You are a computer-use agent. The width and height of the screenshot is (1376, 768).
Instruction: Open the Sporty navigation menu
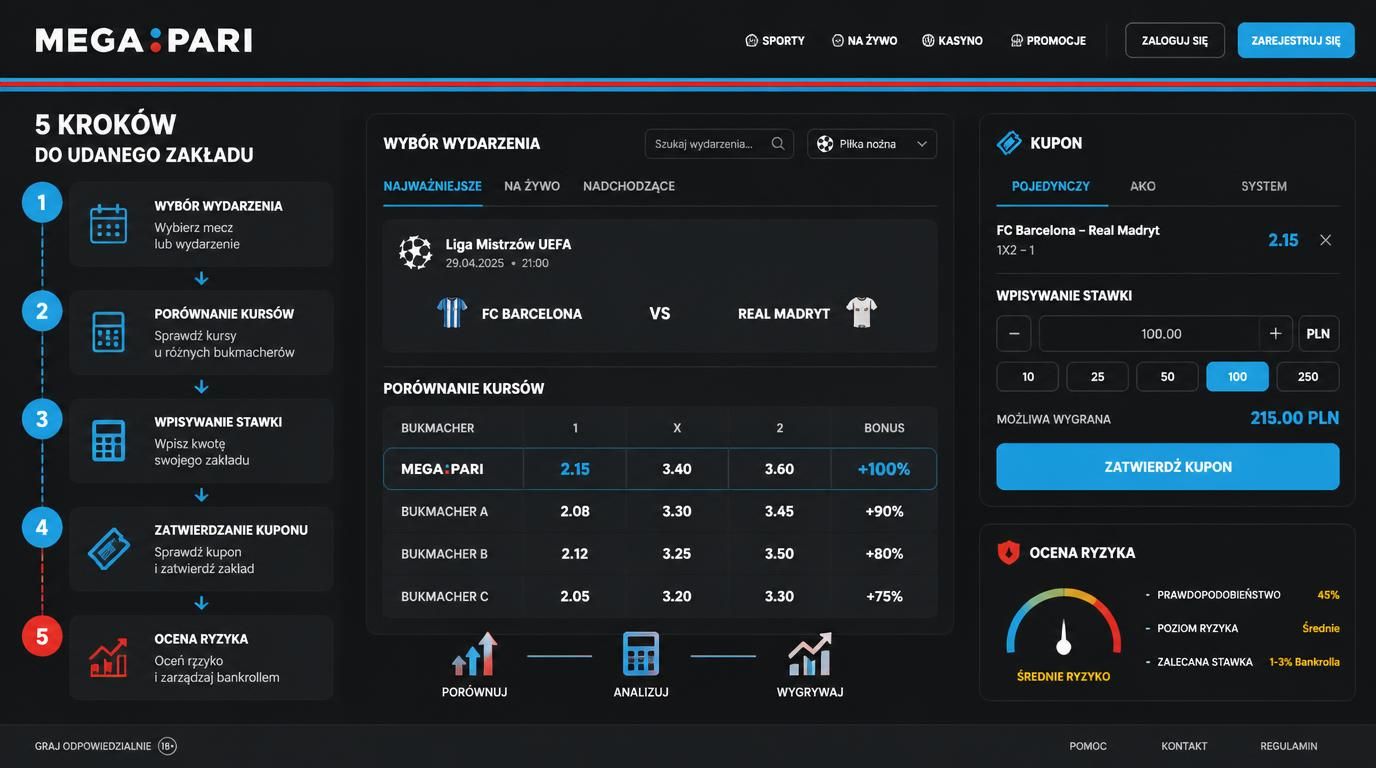coord(775,41)
